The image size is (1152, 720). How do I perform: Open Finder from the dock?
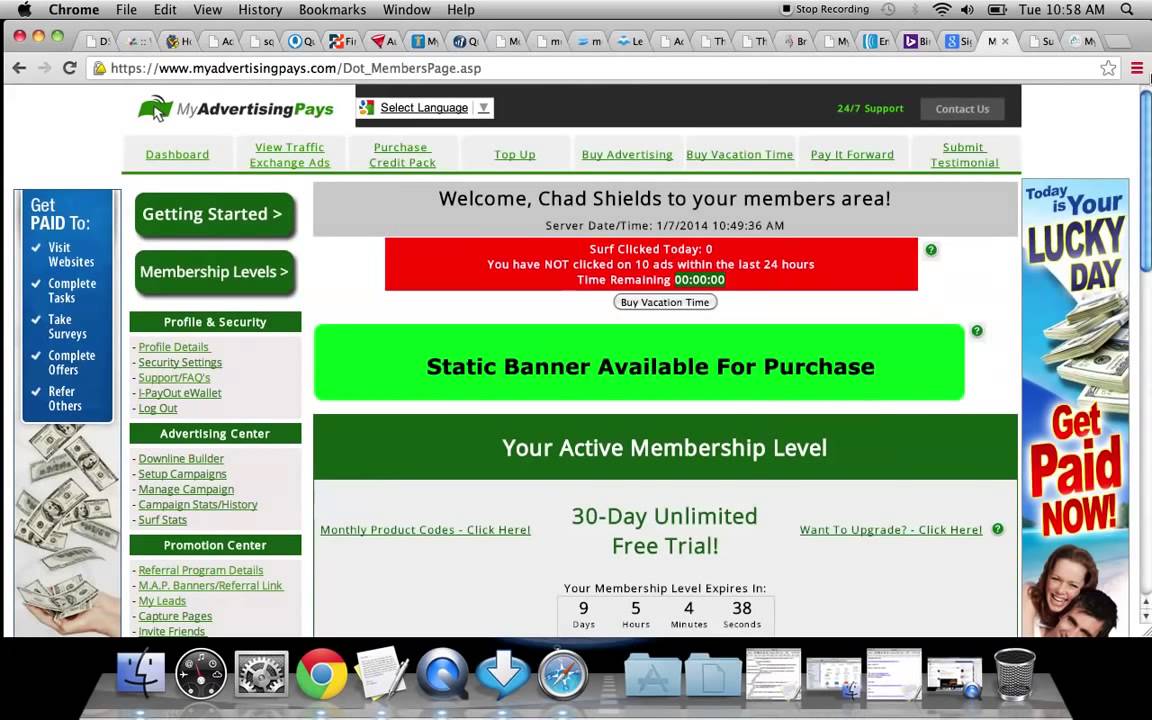pyautogui.click(x=141, y=673)
